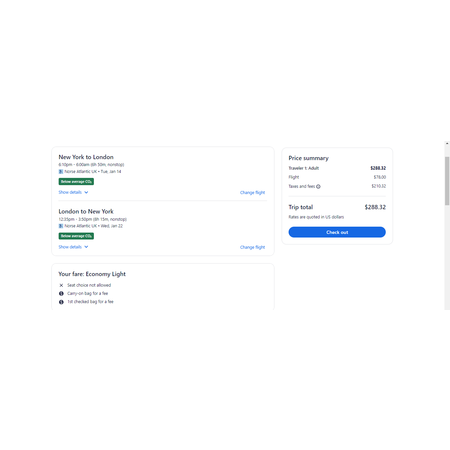The image size is (450, 450).
Task: Click the X icon beside Seat choice not allowed
Action: (61, 285)
